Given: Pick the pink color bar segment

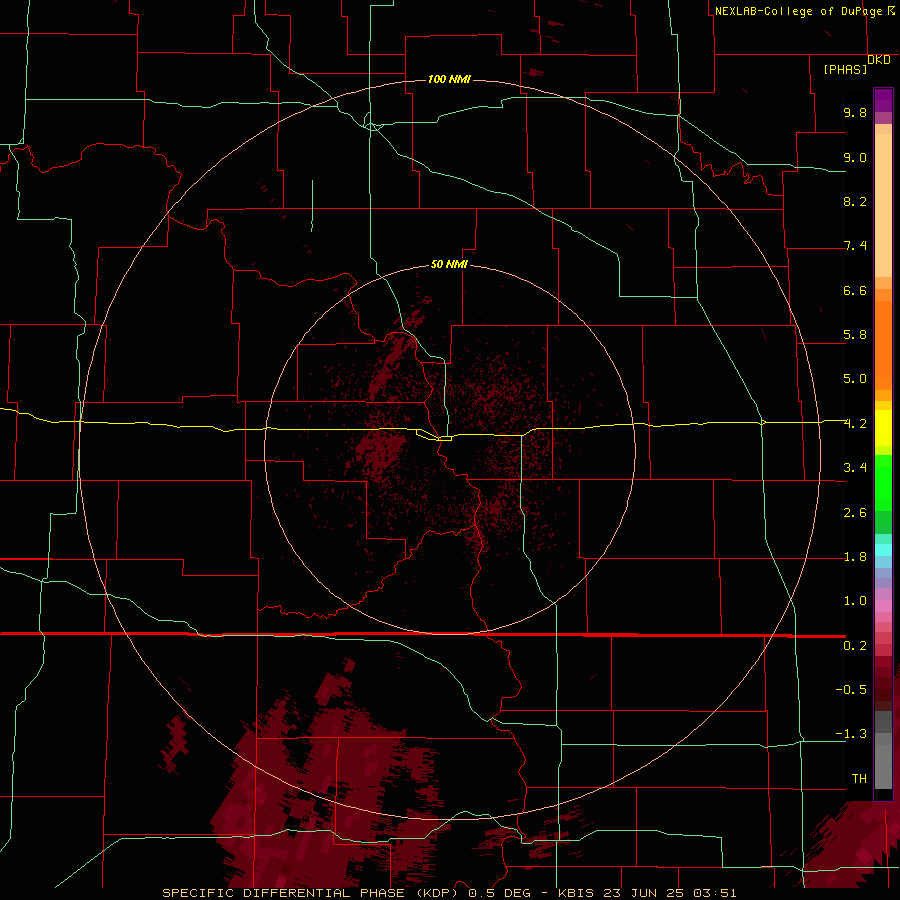Looking at the screenshot, I should [x=883, y=606].
